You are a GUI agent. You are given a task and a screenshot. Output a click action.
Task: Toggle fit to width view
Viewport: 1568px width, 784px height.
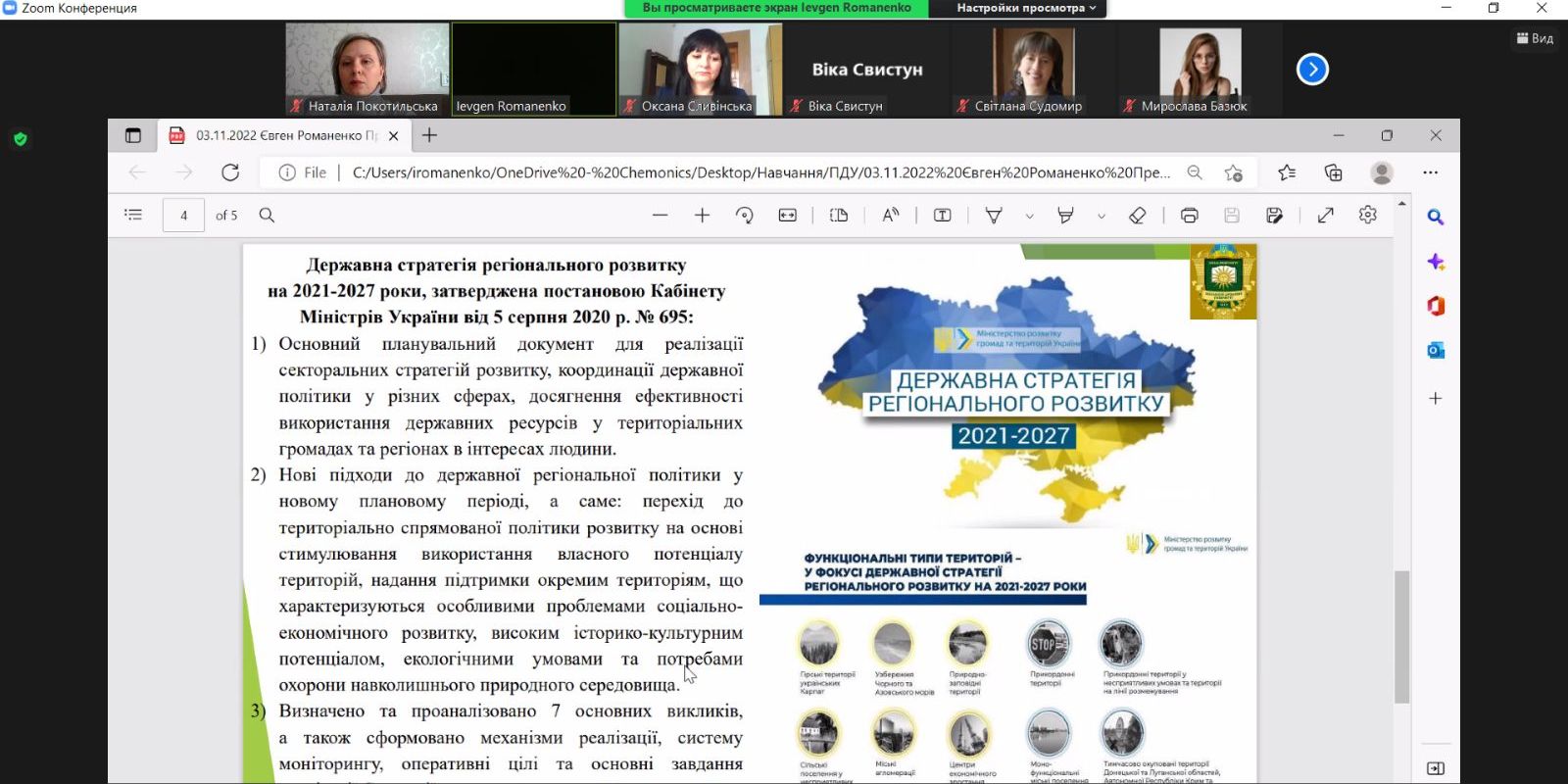[787, 216]
